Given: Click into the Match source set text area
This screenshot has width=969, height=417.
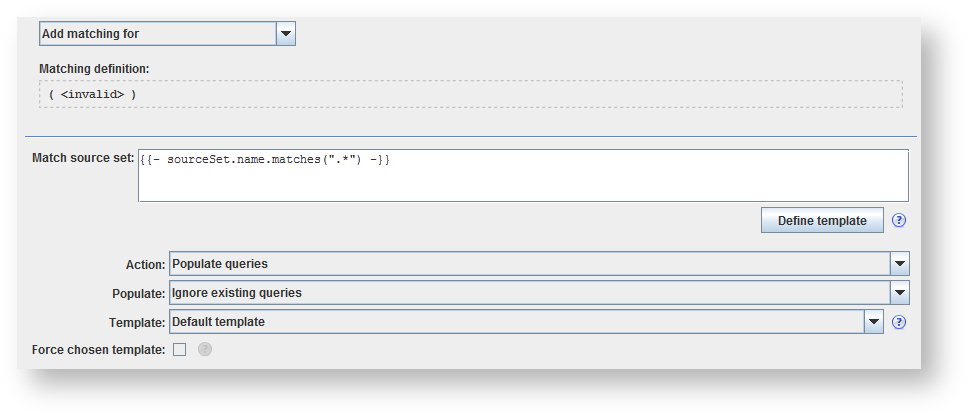Looking at the screenshot, I should coord(523,176).
